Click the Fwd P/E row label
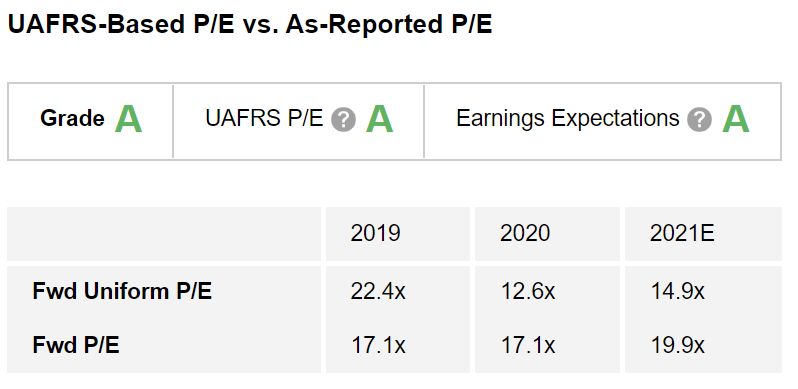The width and height of the screenshot is (798, 389). click(x=76, y=345)
